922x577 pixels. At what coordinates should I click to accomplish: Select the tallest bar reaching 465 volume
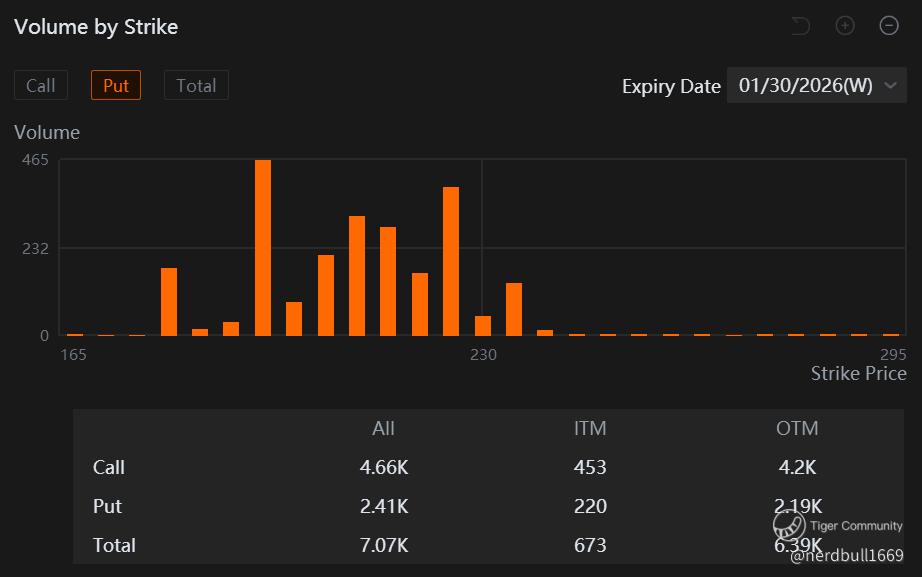pos(263,248)
